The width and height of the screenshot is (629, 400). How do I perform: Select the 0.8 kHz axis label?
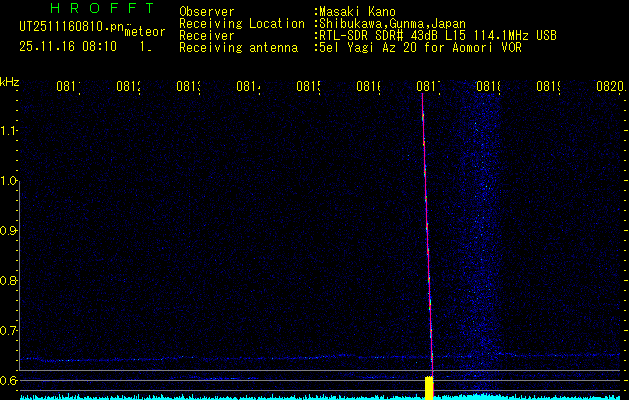10,281
